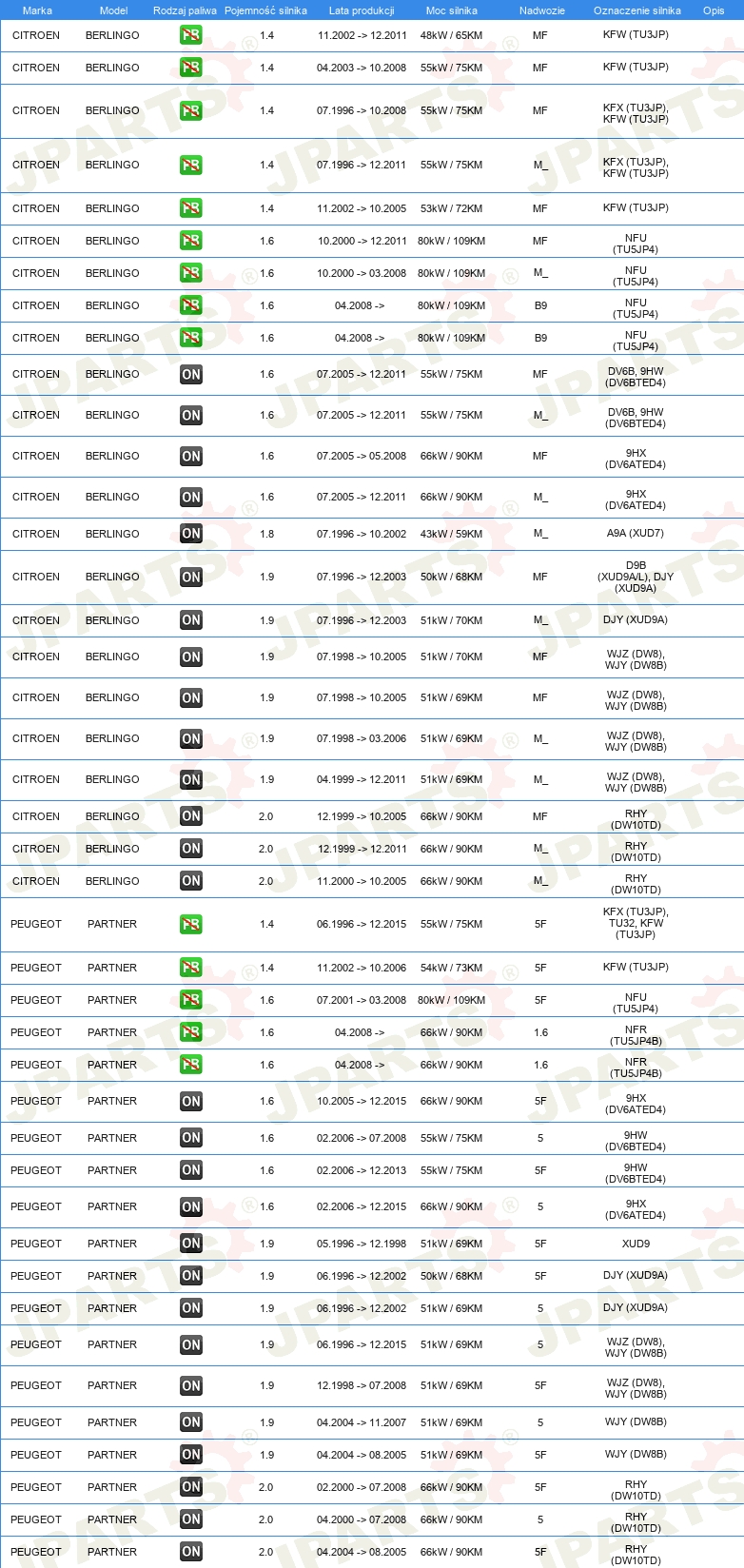Select the ON icon in the 04.1999 -> 12.2011 row
Viewport: 744px width, 1568px height.
click(x=191, y=780)
